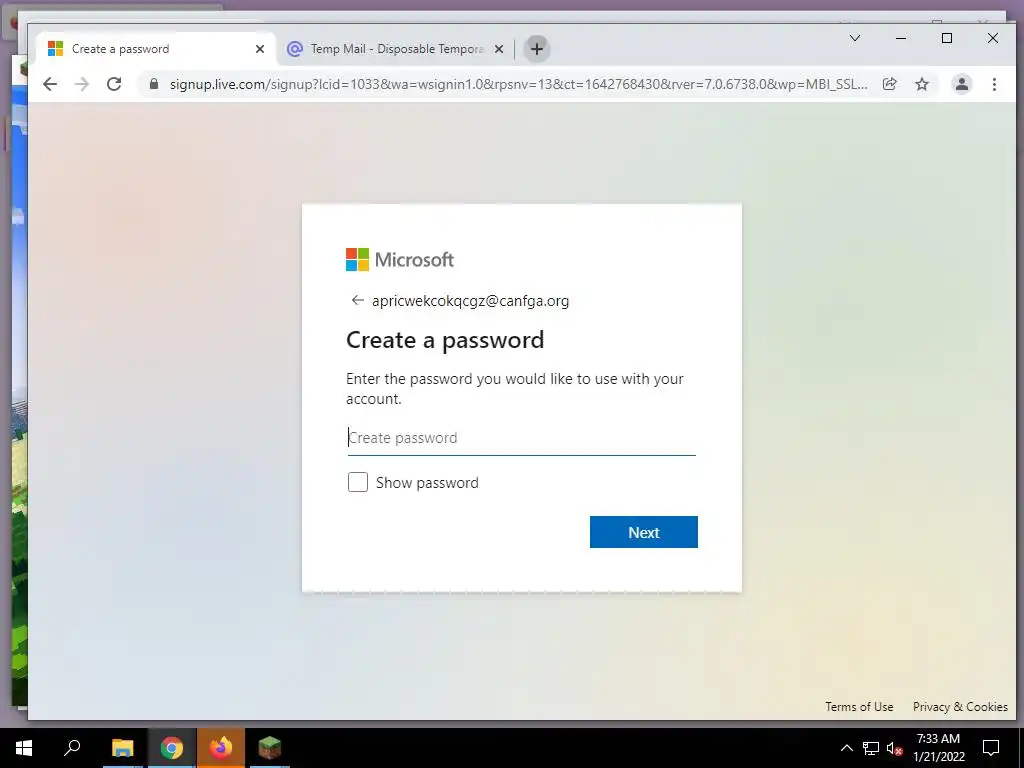Open the Chrome profile avatar menu
The image size is (1024, 768).
pos(961,84)
